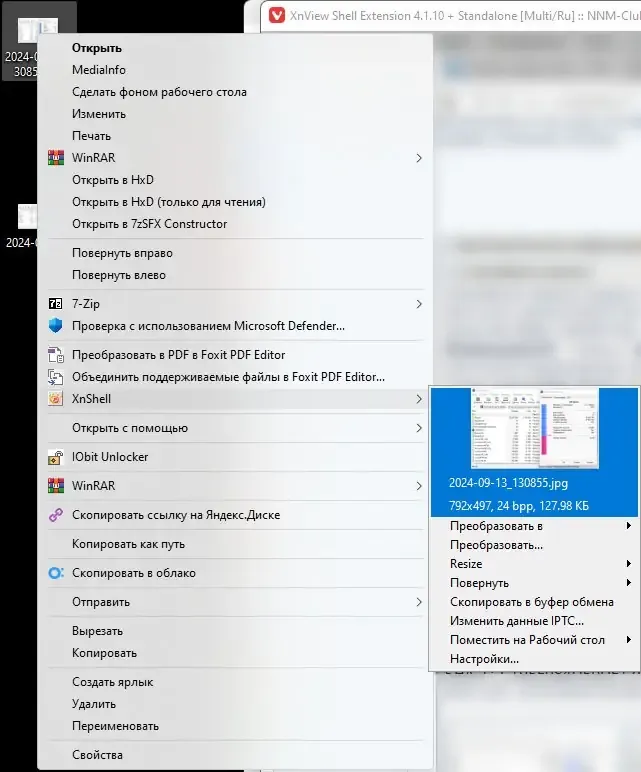Screen dimensions: 641x772
Task: Click the WinRAR icon above Открыть в HxD
Action: point(56,158)
